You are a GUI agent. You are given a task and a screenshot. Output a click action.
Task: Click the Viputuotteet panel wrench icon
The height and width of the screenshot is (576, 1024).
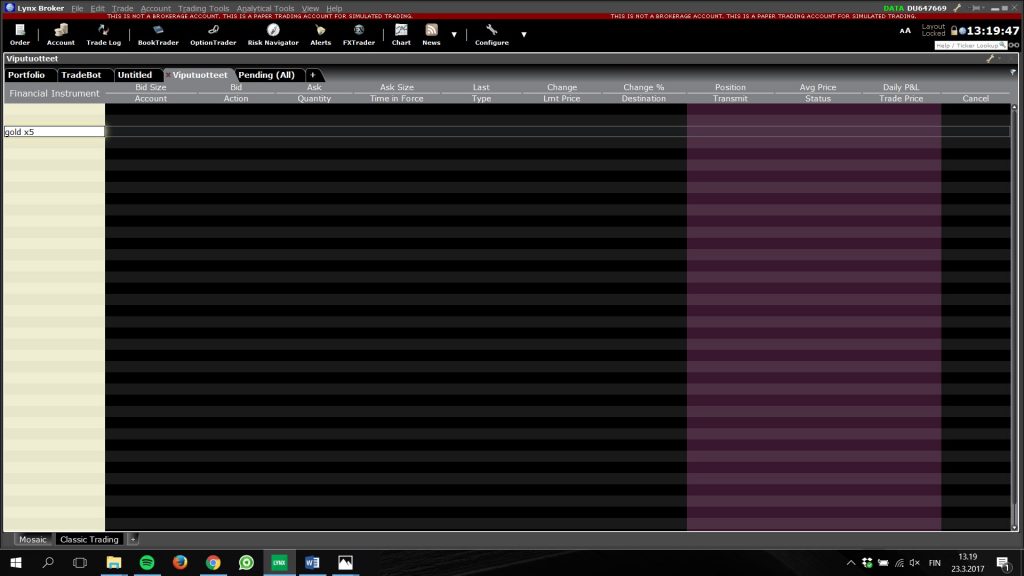click(990, 58)
